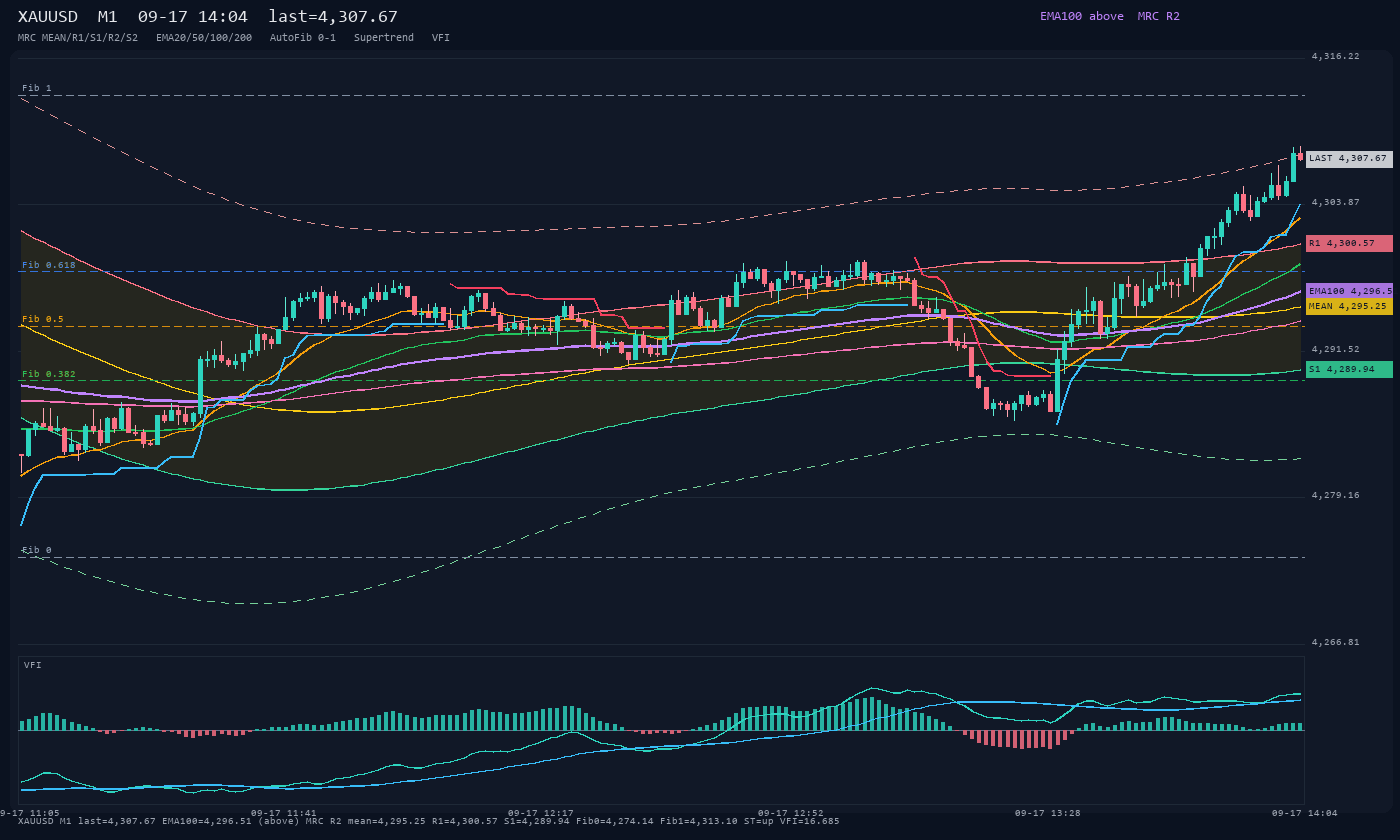Screen dimensions: 1400x840
Task: Click the EMA100 4,296.5 axis label
Action: click(x=1349, y=291)
